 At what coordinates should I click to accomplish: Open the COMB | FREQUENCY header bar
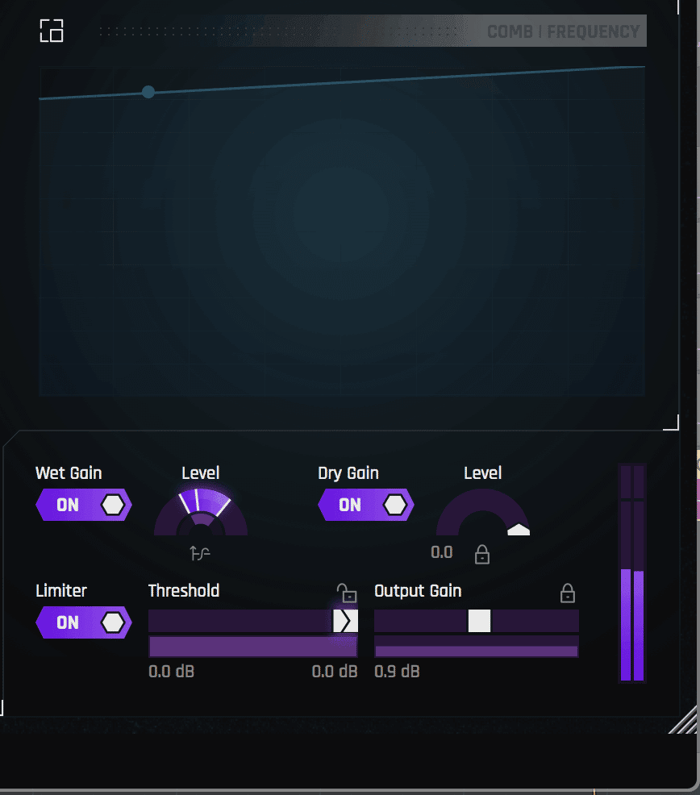click(x=373, y=31)
